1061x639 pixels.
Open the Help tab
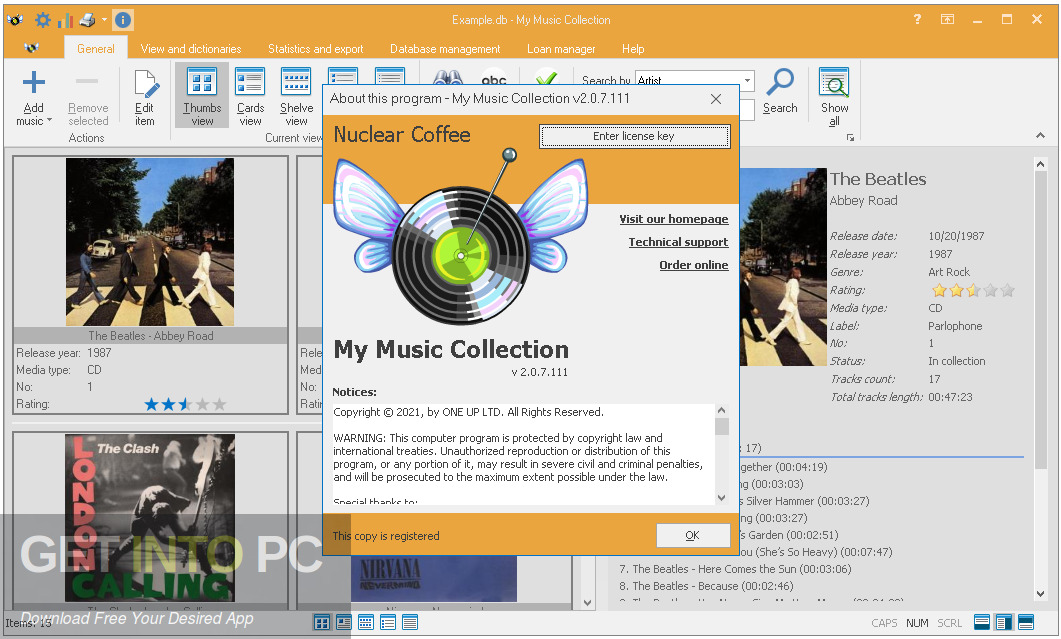(x=633, y=49)
